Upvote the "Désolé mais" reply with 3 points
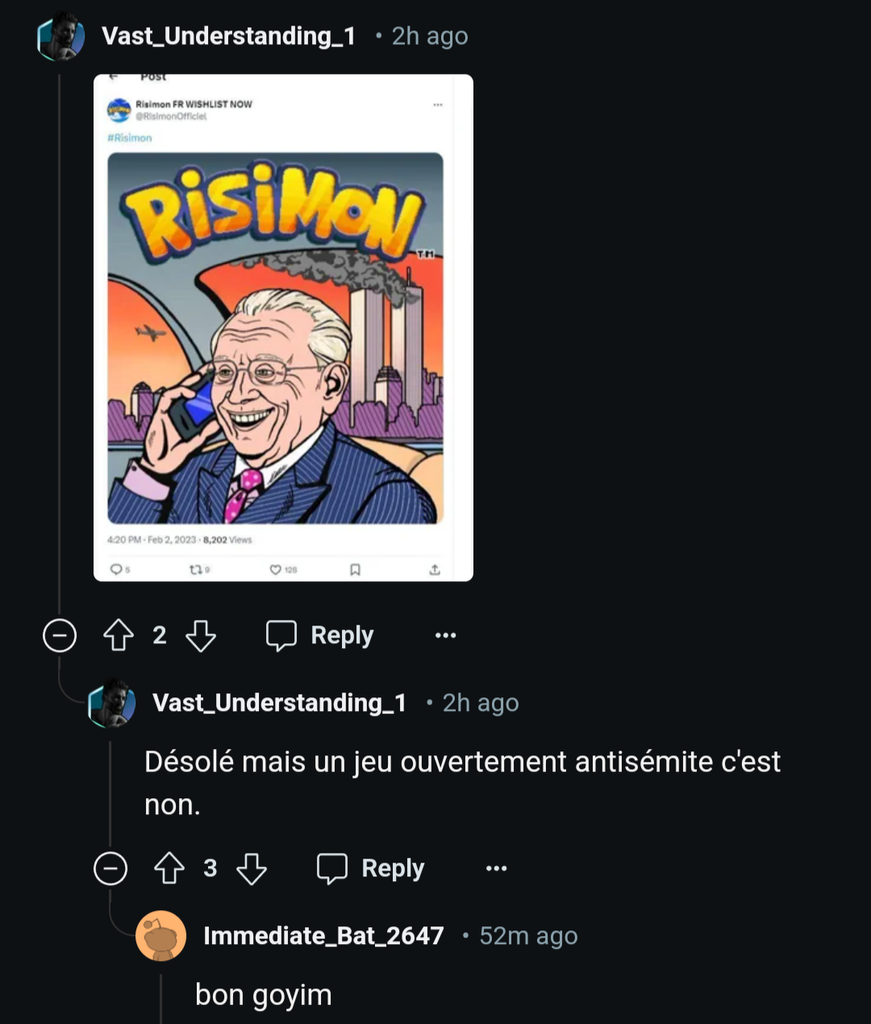This screenshot has height=1024, width=871. point(170,869)
